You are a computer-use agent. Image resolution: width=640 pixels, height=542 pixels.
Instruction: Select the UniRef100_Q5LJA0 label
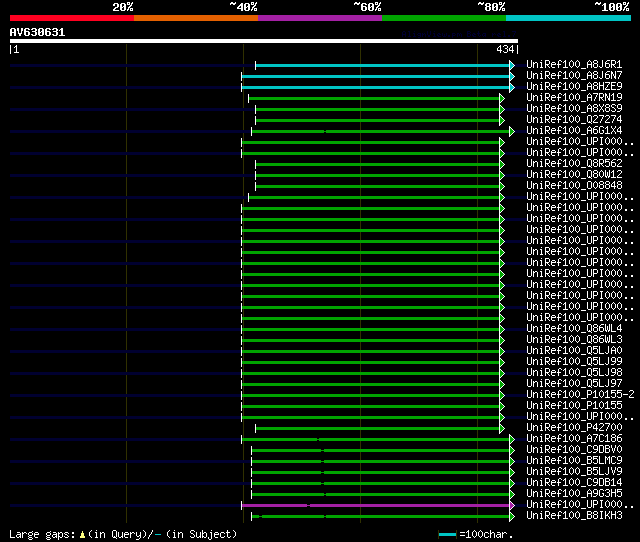tap(574, 351)
